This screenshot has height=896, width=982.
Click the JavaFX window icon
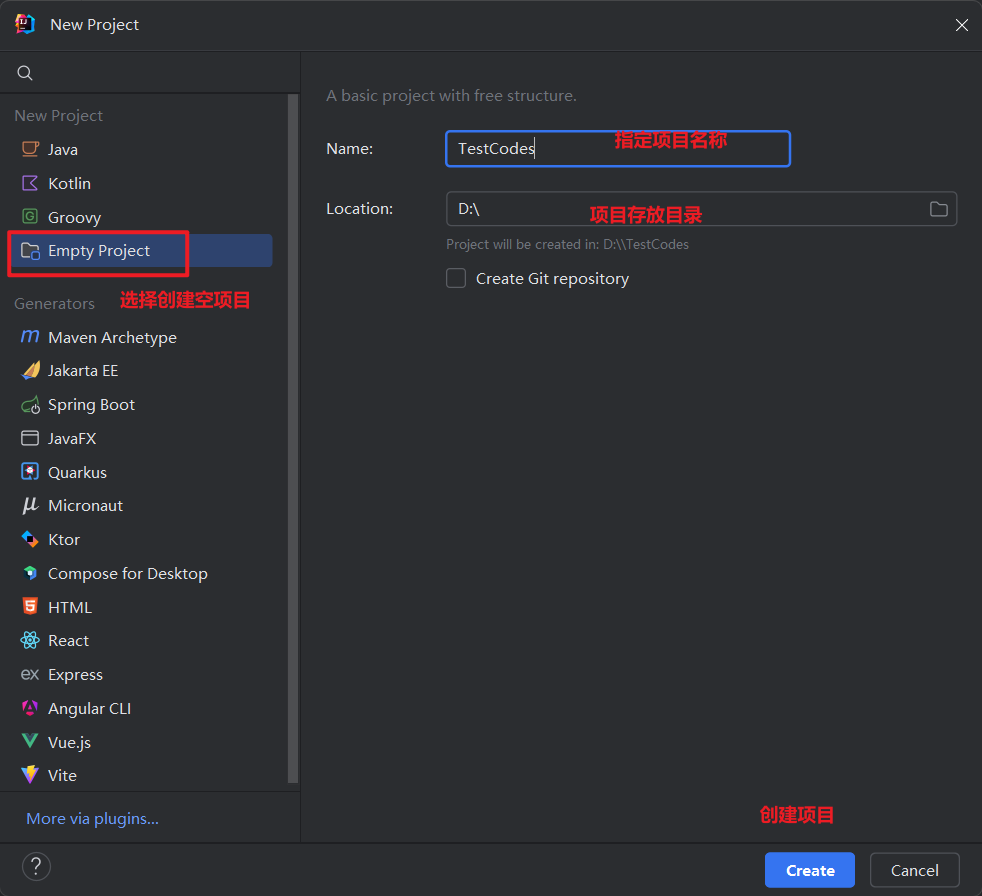click(x=30, y=438)
